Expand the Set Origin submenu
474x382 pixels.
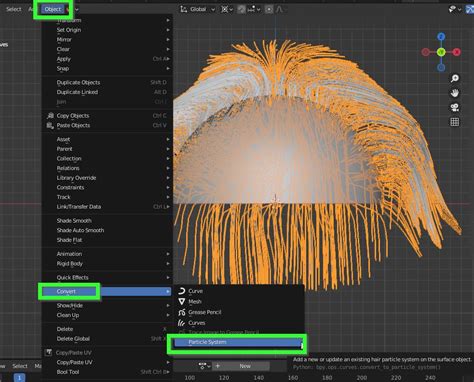(106, 30)
